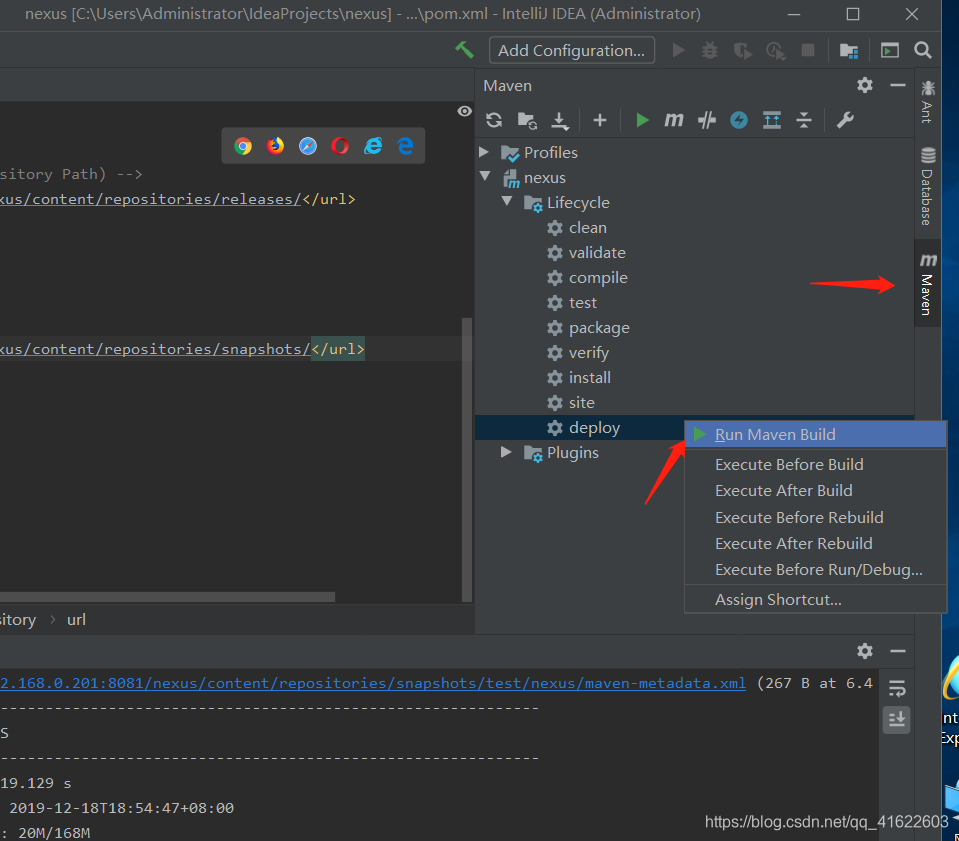Toggle offline mode in Maven toolbar
The height and width of the screenshot is (841, 959).
707,120
